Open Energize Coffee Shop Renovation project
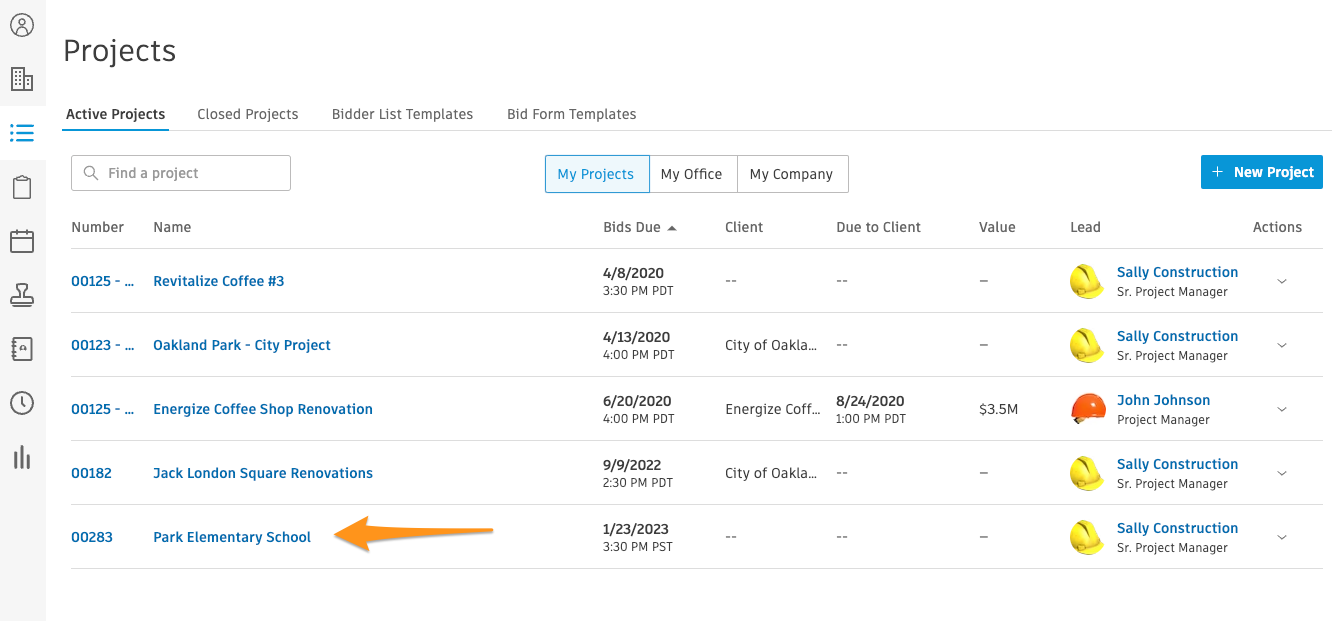1342x621 pixels. coord(263,409)
